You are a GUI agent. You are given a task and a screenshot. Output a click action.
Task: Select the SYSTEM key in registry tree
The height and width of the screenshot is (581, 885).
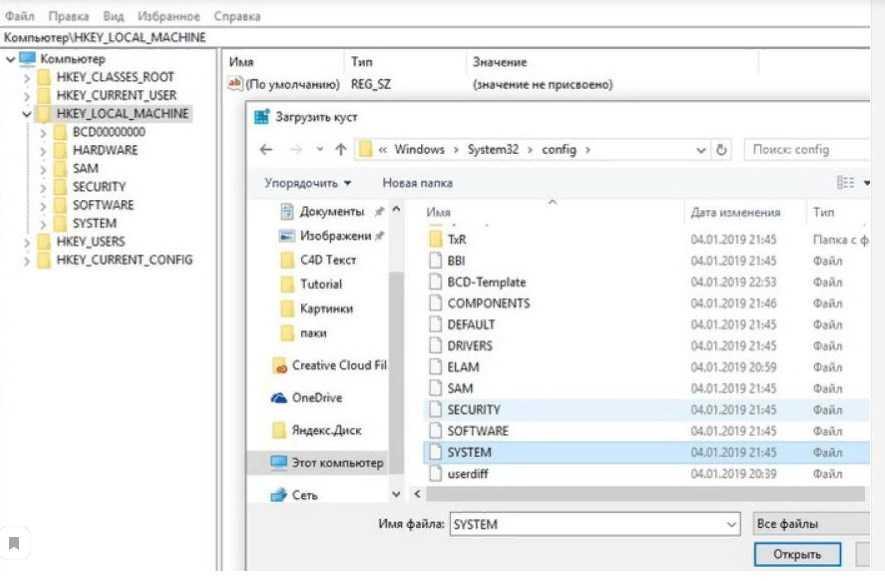click(94, 224)
